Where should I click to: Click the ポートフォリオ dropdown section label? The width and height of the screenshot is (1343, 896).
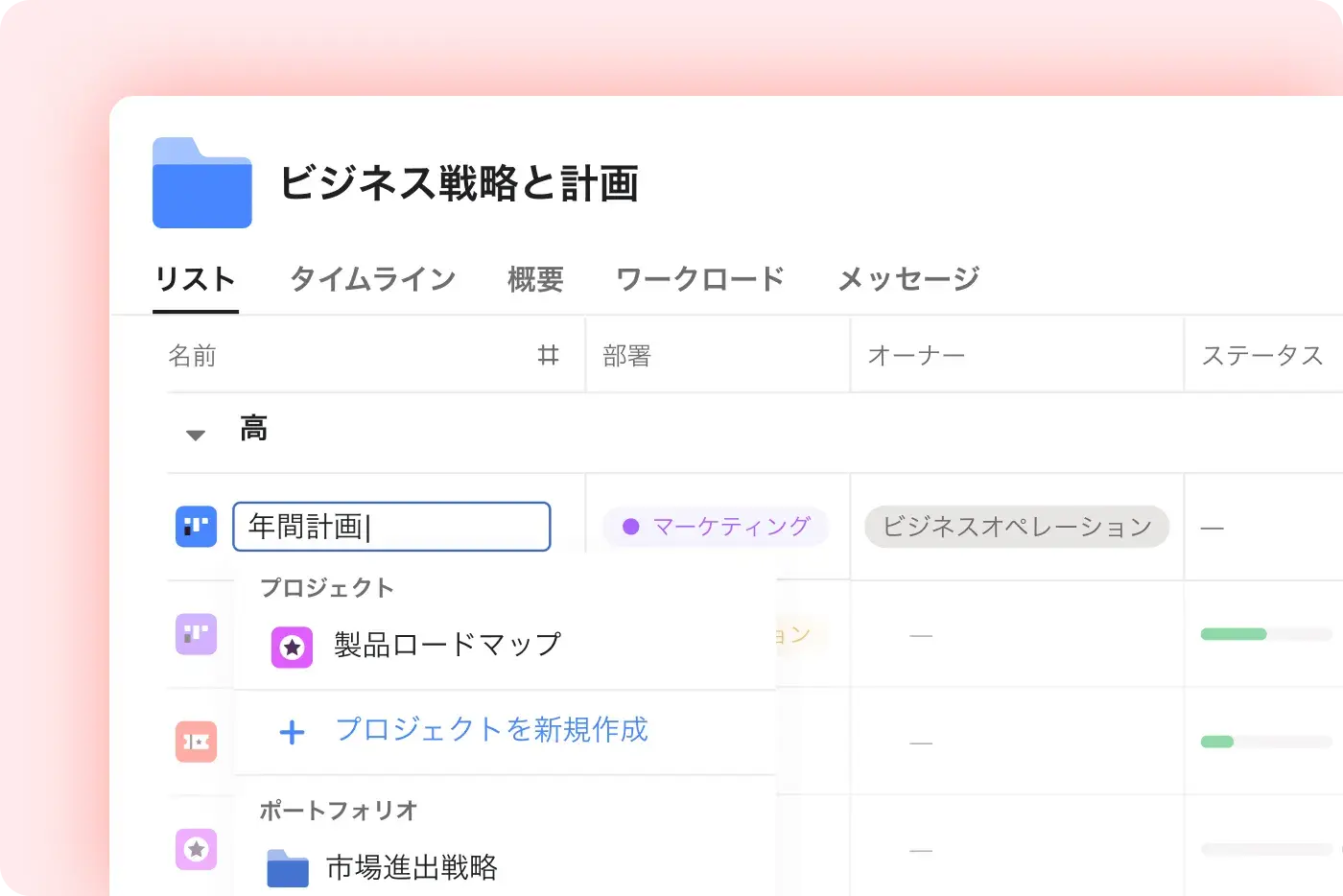pyautogui.click(x=339, y=810)
